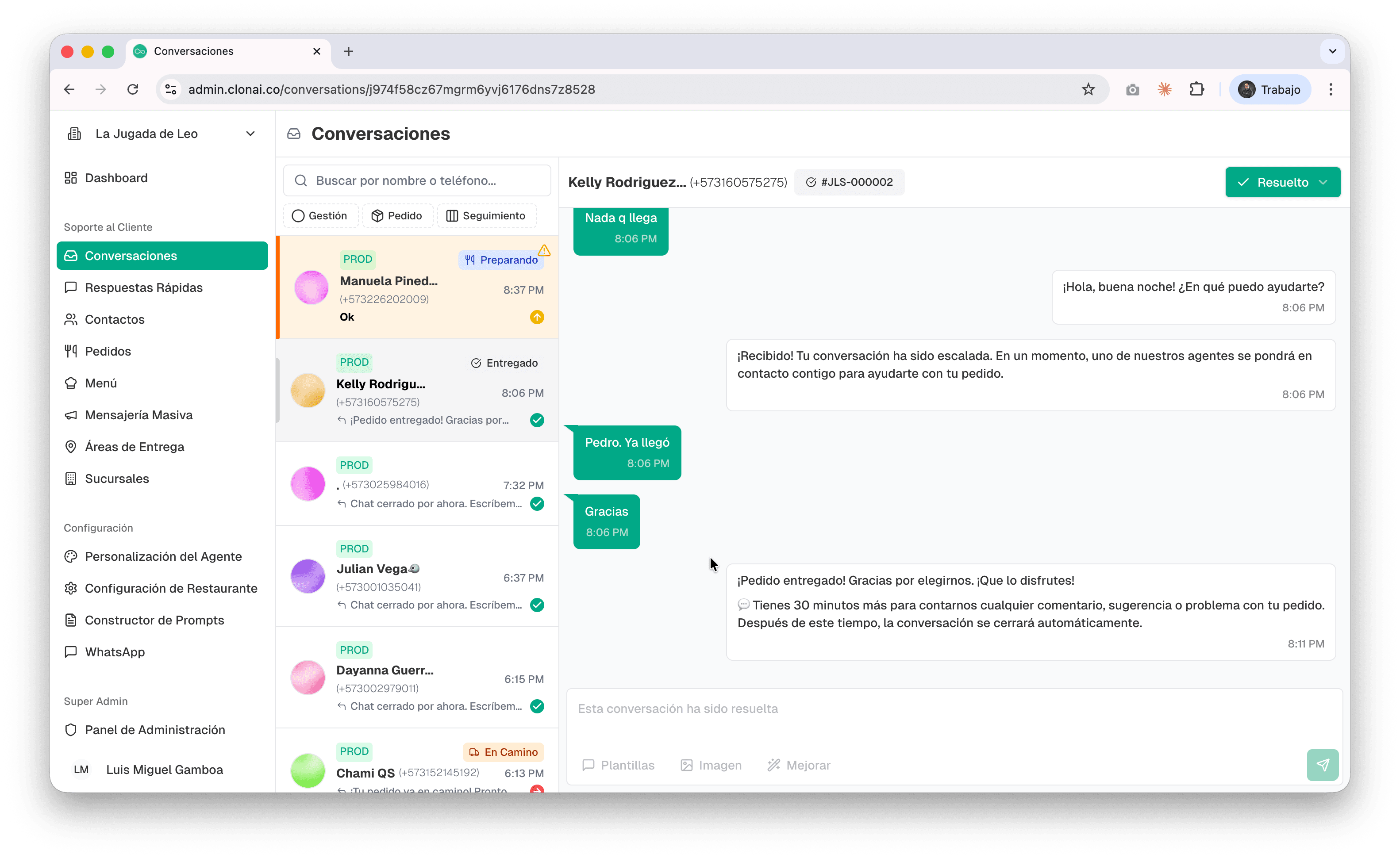Go to Contactos section

(162, 319)
